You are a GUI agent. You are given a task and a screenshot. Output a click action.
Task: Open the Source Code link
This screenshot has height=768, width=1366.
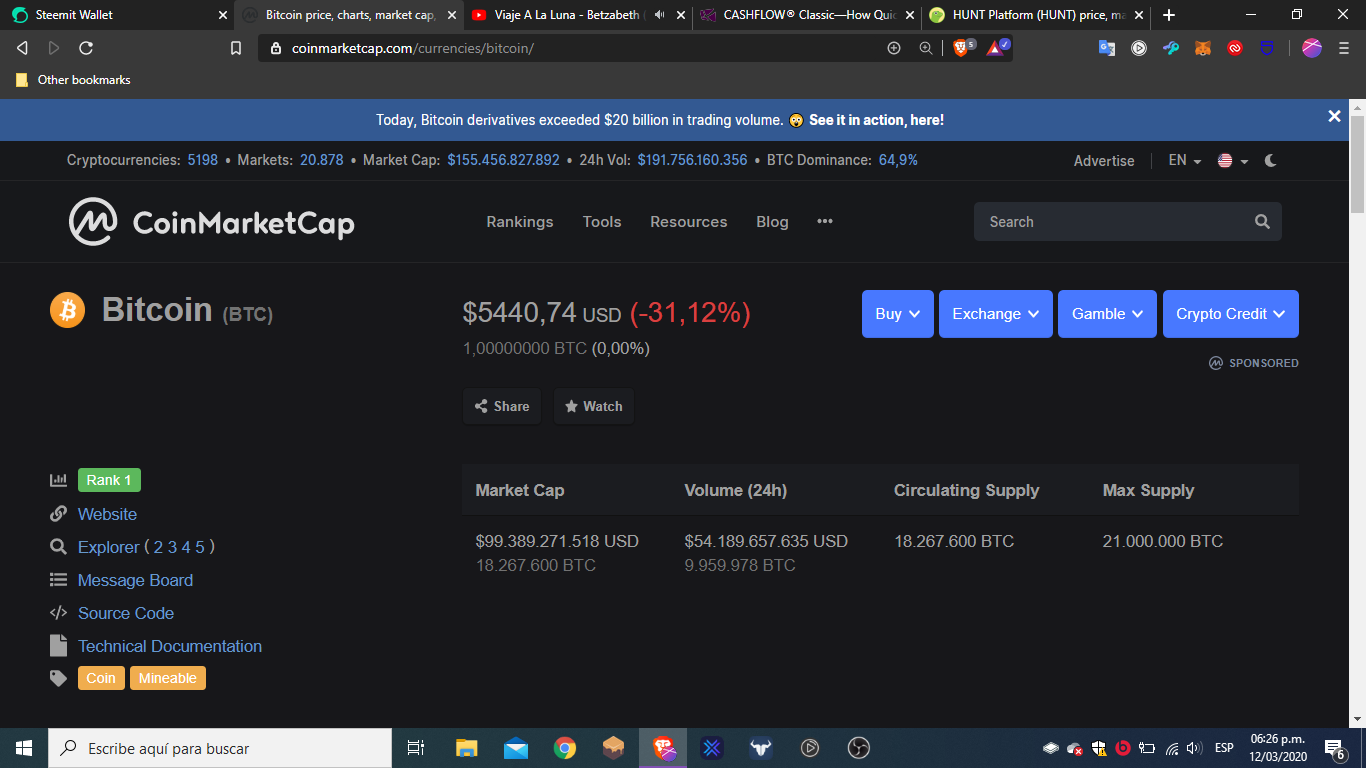click(x=126, y=613)
